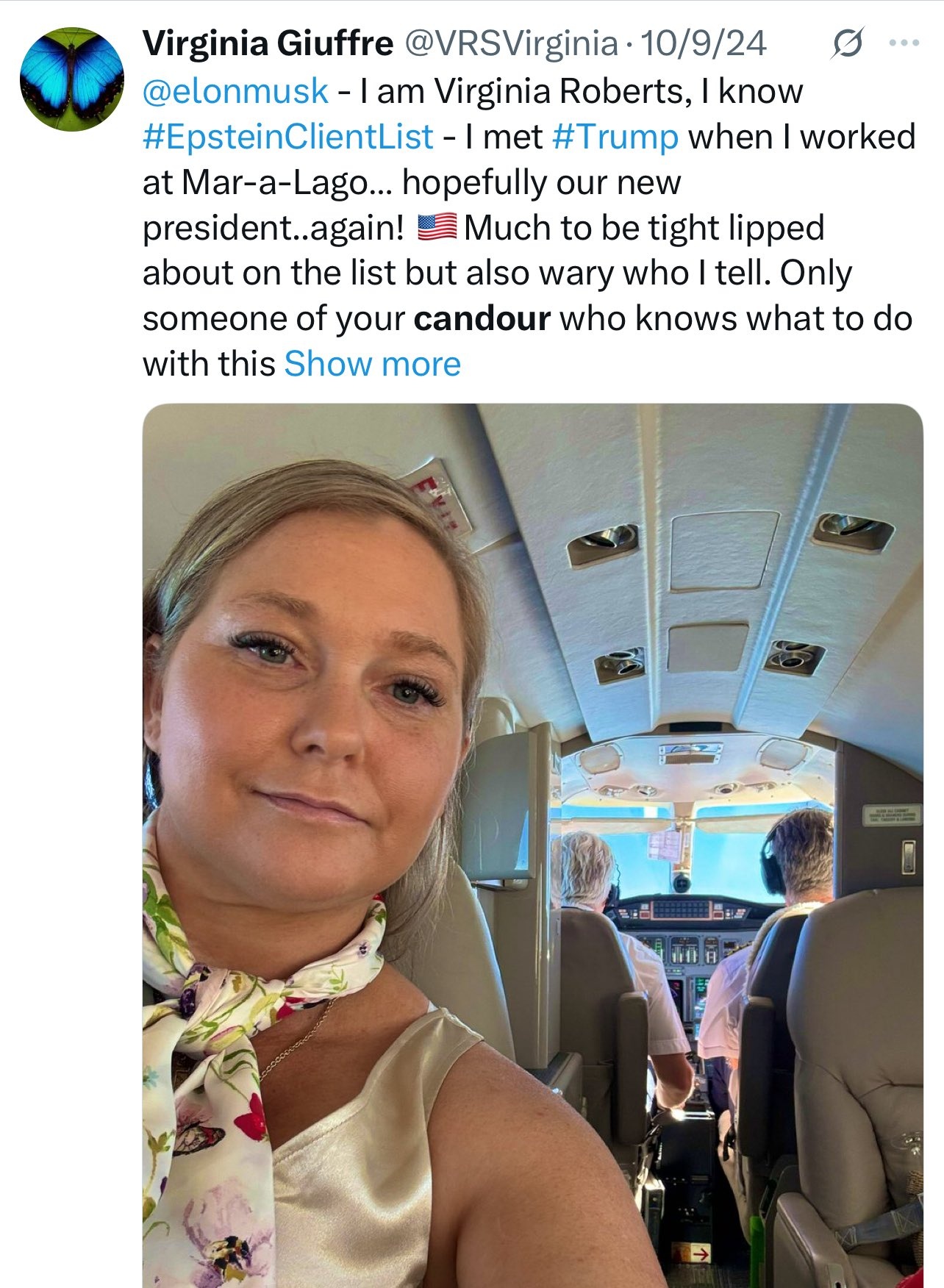
Task: Open the Virginia Giuffre display name
Action: tap(268, 44)
